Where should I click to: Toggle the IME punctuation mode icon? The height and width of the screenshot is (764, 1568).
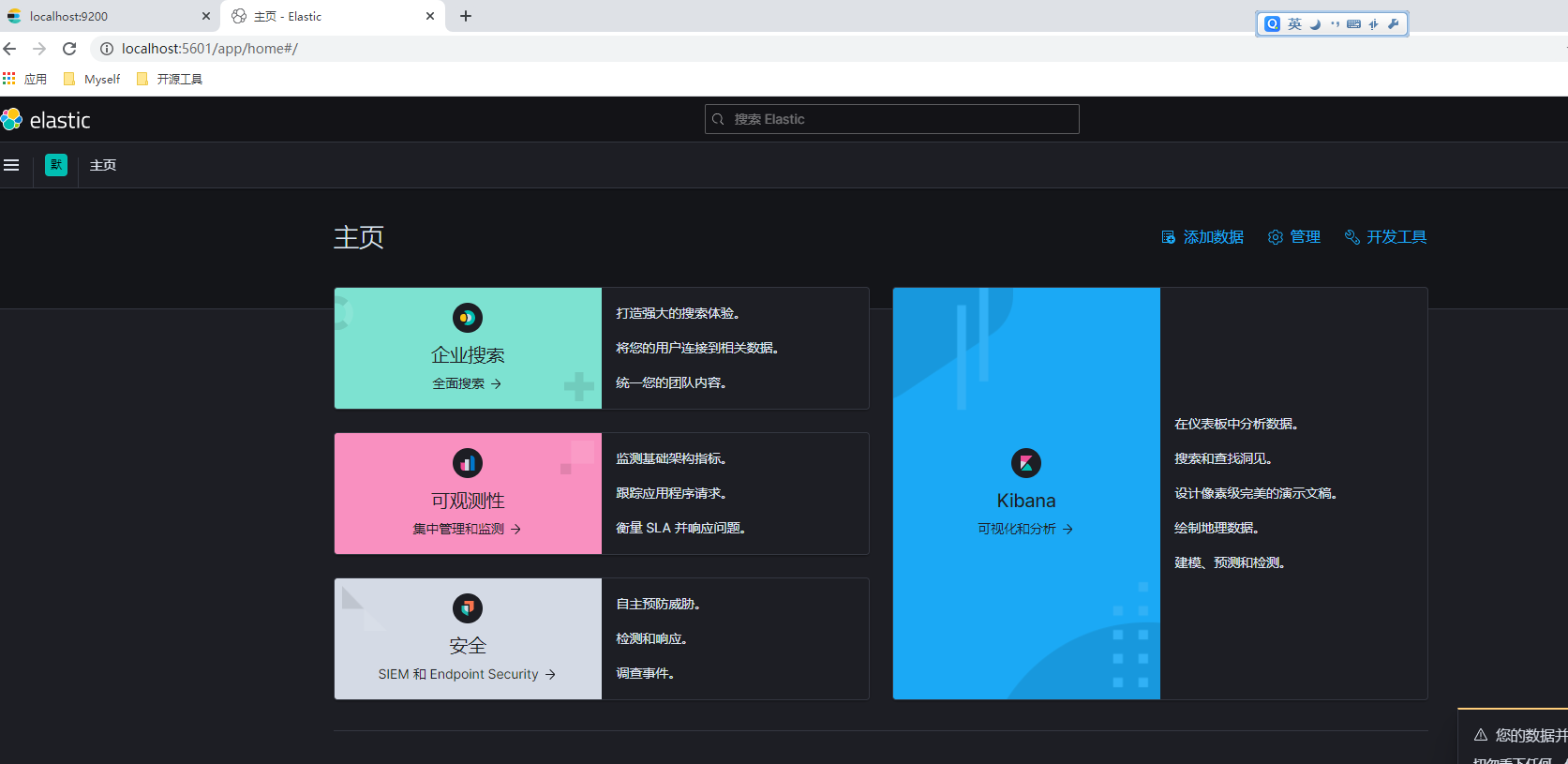pyautogui.click(x=1335, y=24)
